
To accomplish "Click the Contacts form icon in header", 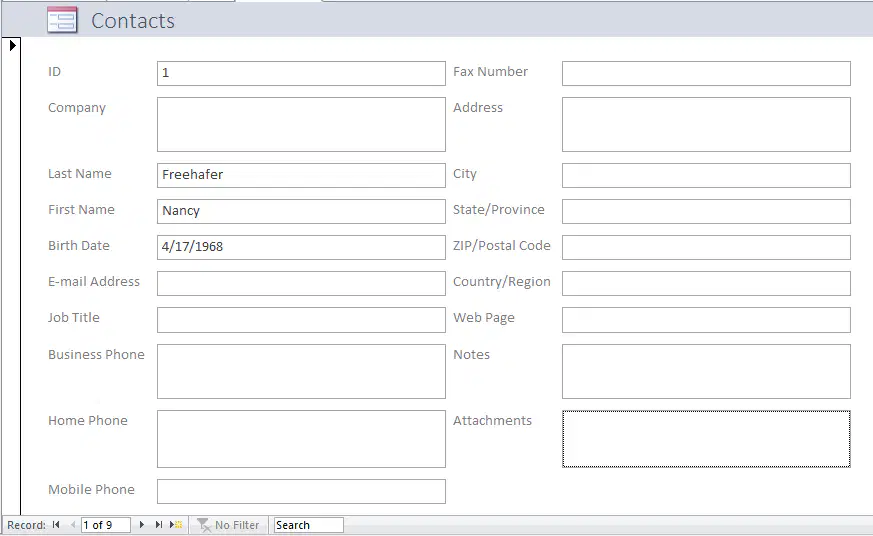I will pyautogui.click(x=62, y=20).
